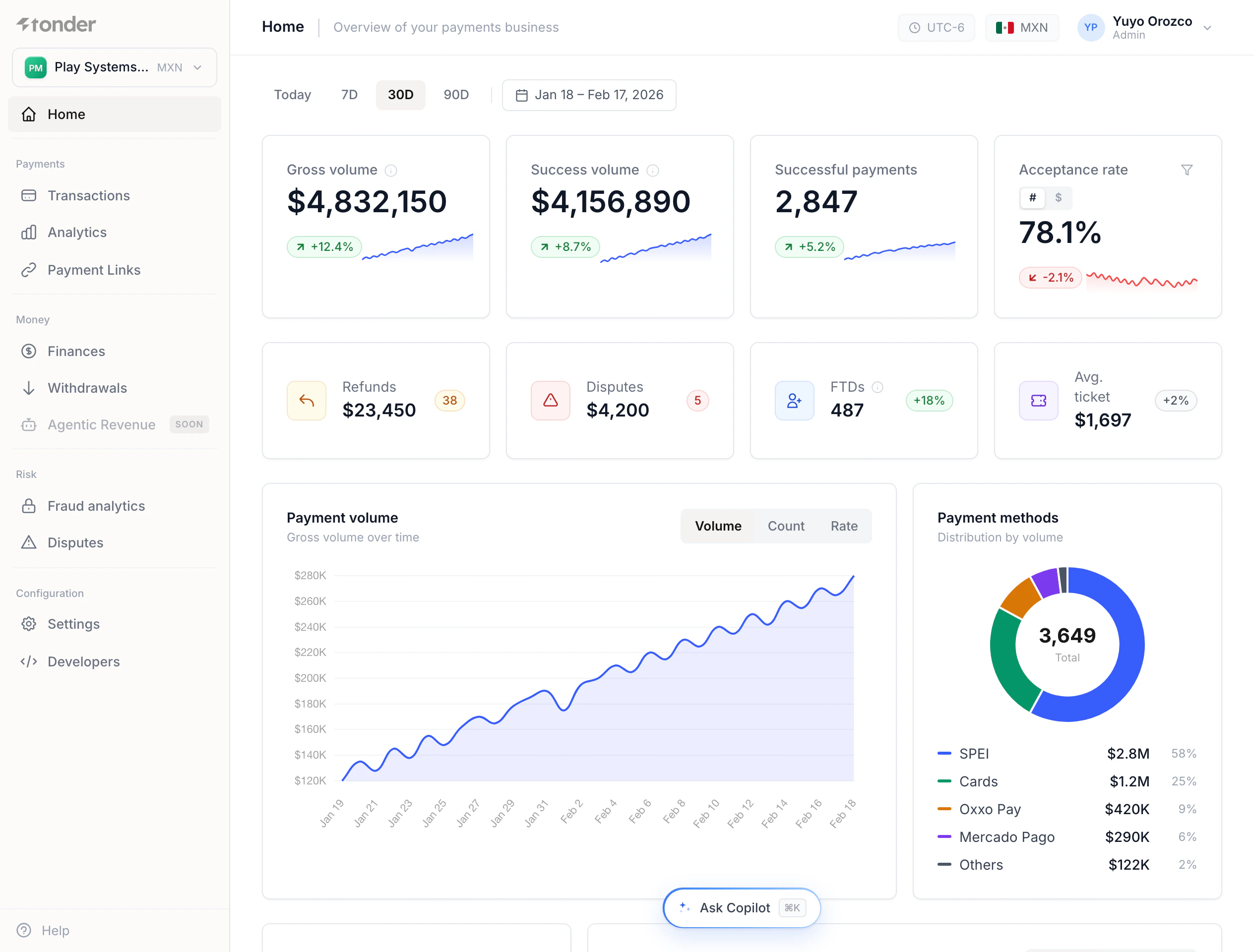
Task: Click the YP user avatar
Action: 1091,28
